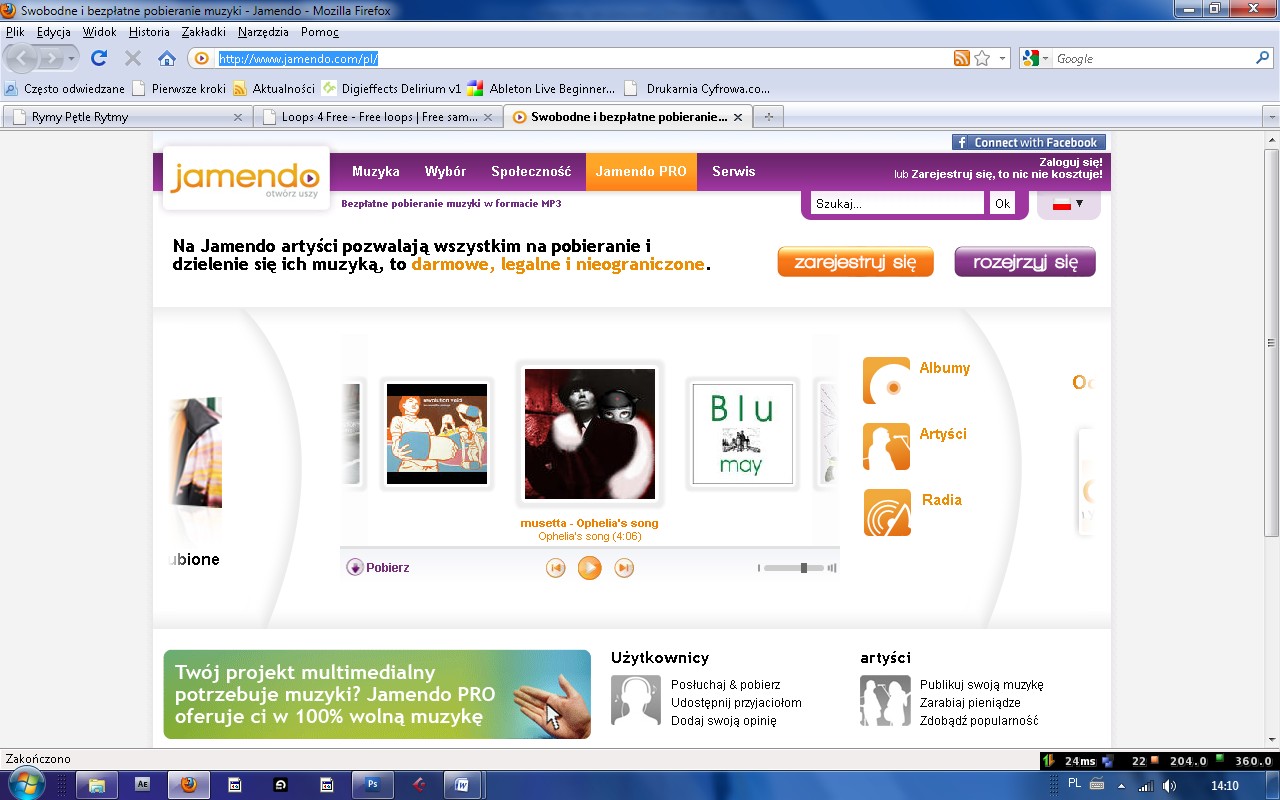1280x800 pixels.
Task: Open the address bar URL history dropdown
Action: (x=1003, y=58)
